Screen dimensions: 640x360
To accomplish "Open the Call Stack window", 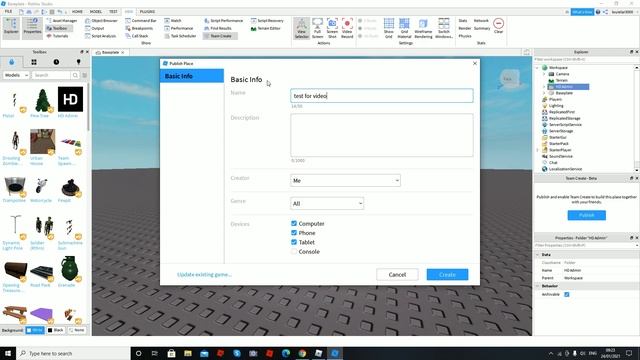I will (x=137, y=36).
